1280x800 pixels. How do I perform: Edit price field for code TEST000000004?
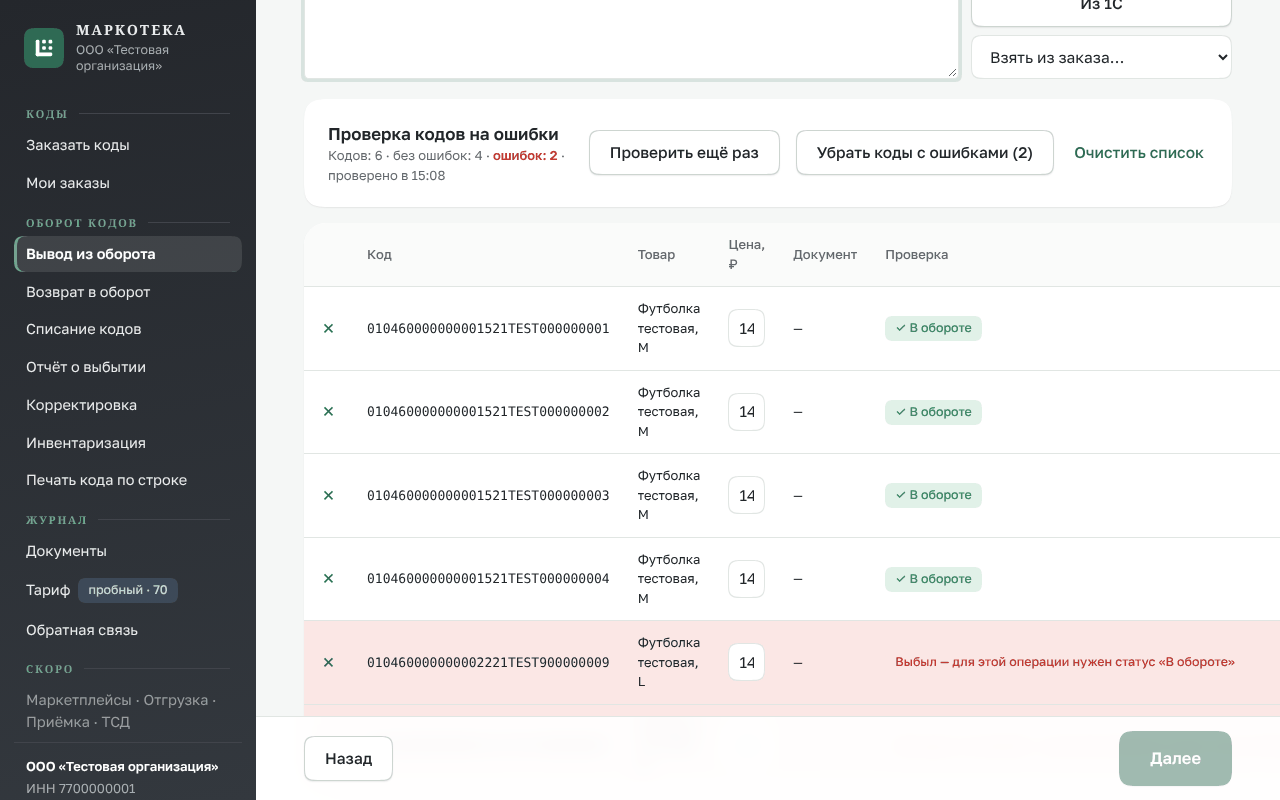[x=746, y=579]
